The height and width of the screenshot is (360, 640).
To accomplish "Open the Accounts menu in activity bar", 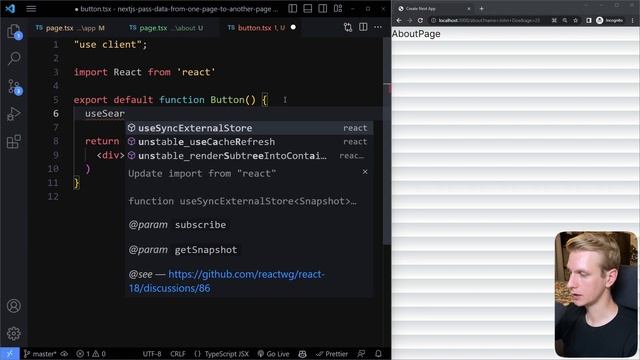I will click(x=13, y=306).
